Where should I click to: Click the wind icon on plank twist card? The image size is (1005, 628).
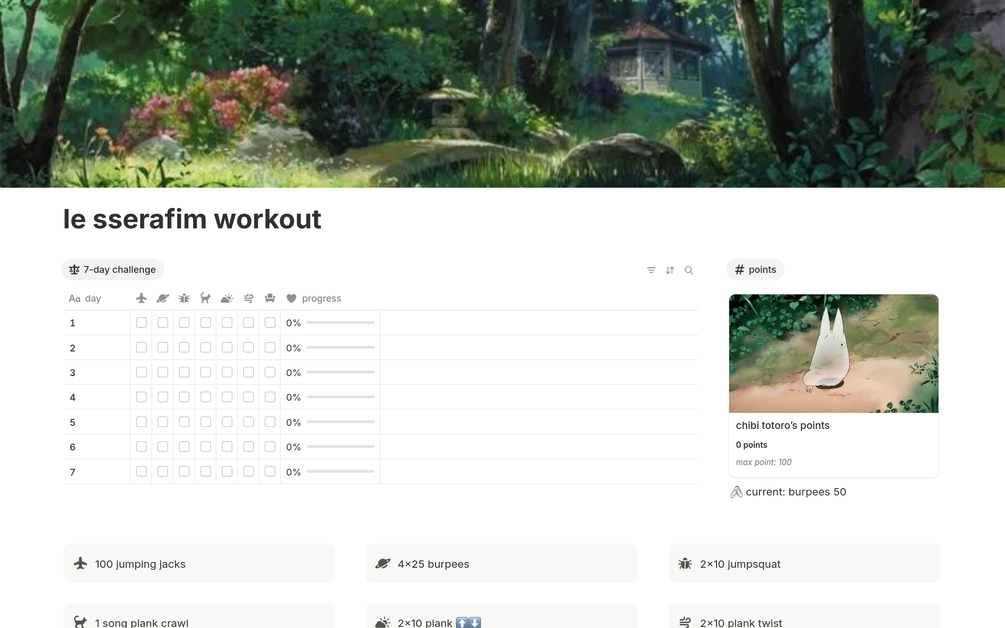[x=685, y=622]
